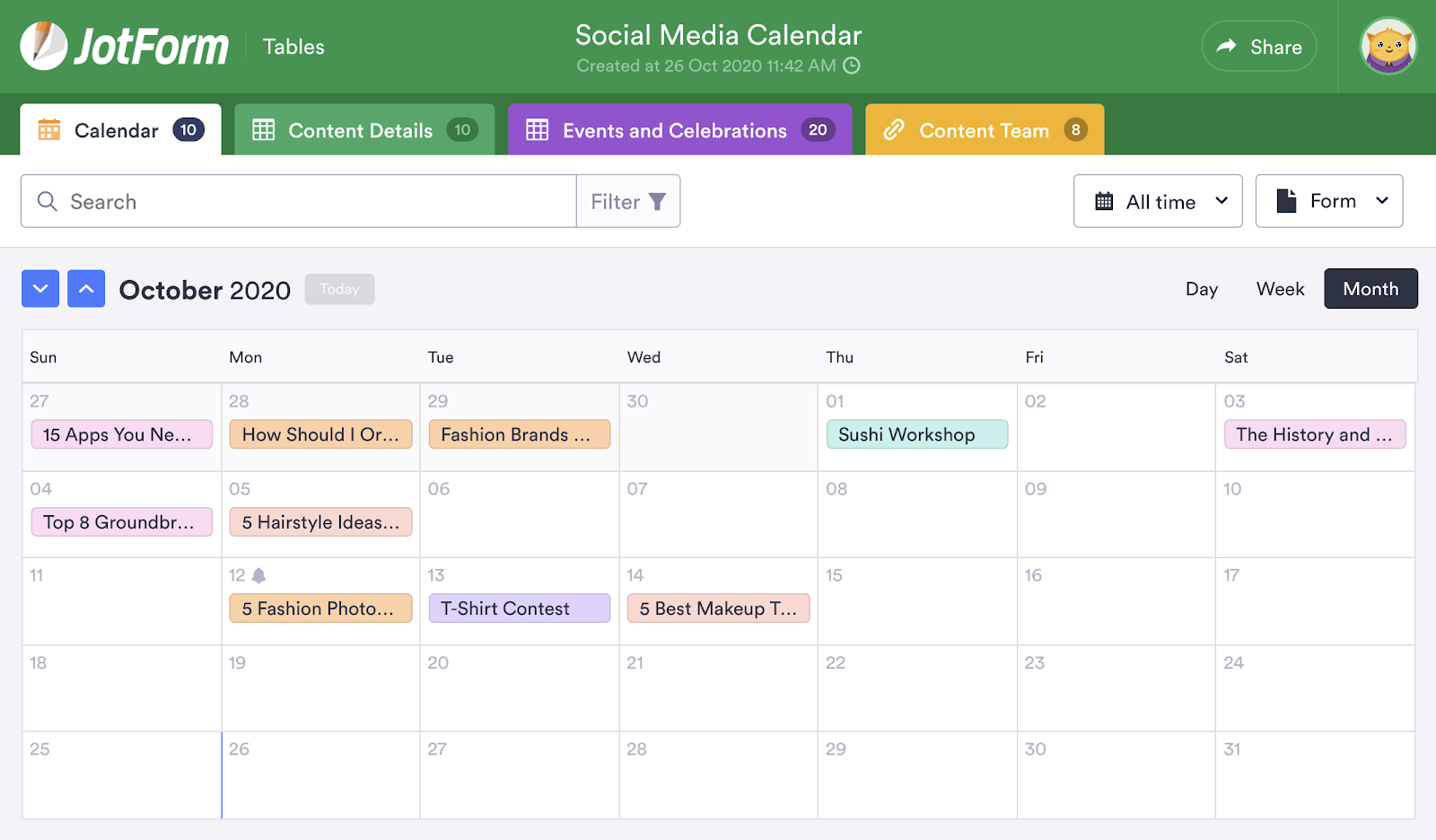Click the clock icon next to creation date
1436x840 pixels.
[850, 66]
